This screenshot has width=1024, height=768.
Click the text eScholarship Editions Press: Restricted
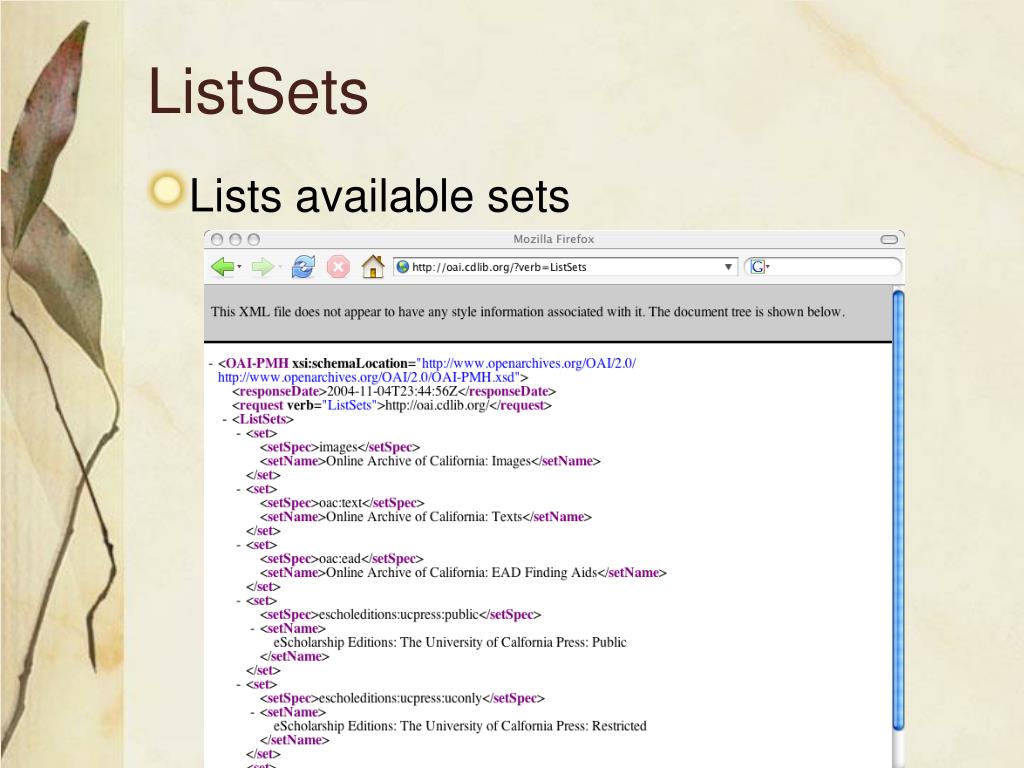(x=460, y=726)
